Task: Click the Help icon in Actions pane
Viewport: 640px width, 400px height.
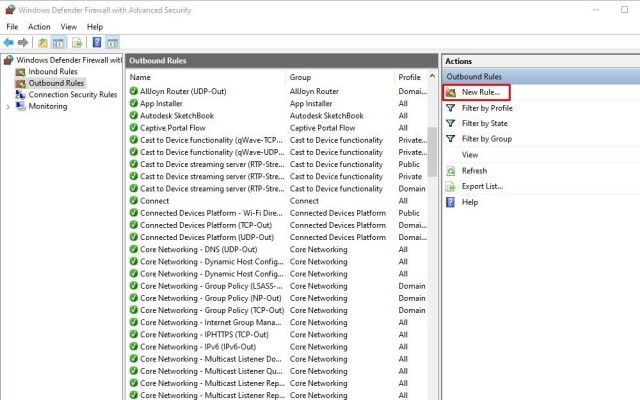Action: (450, 202)
